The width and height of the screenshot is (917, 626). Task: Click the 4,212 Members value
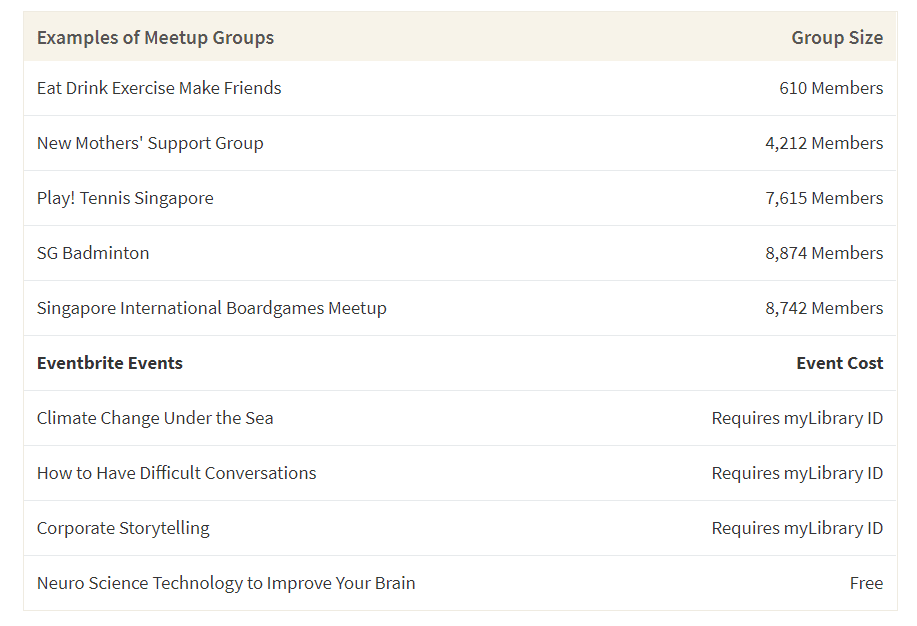tap(824, 143)
